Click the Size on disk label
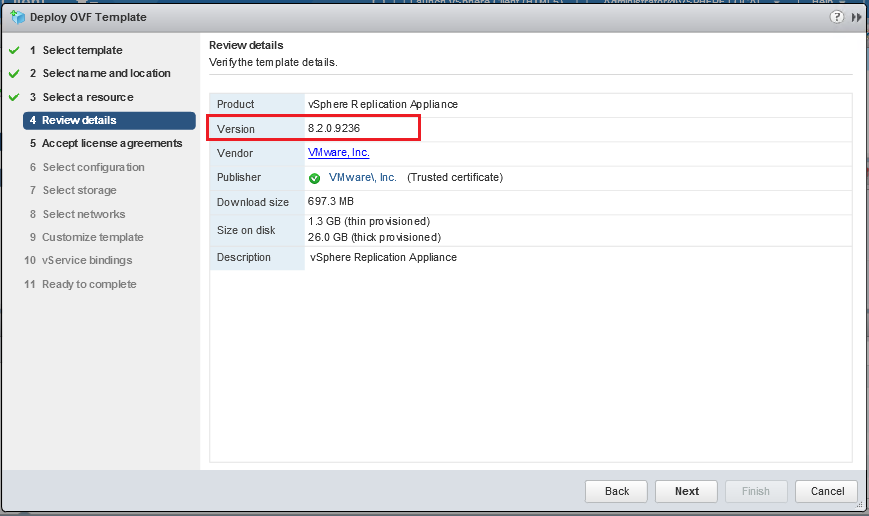869x516 pixels. pyautogui.click(x=246, y=230)
